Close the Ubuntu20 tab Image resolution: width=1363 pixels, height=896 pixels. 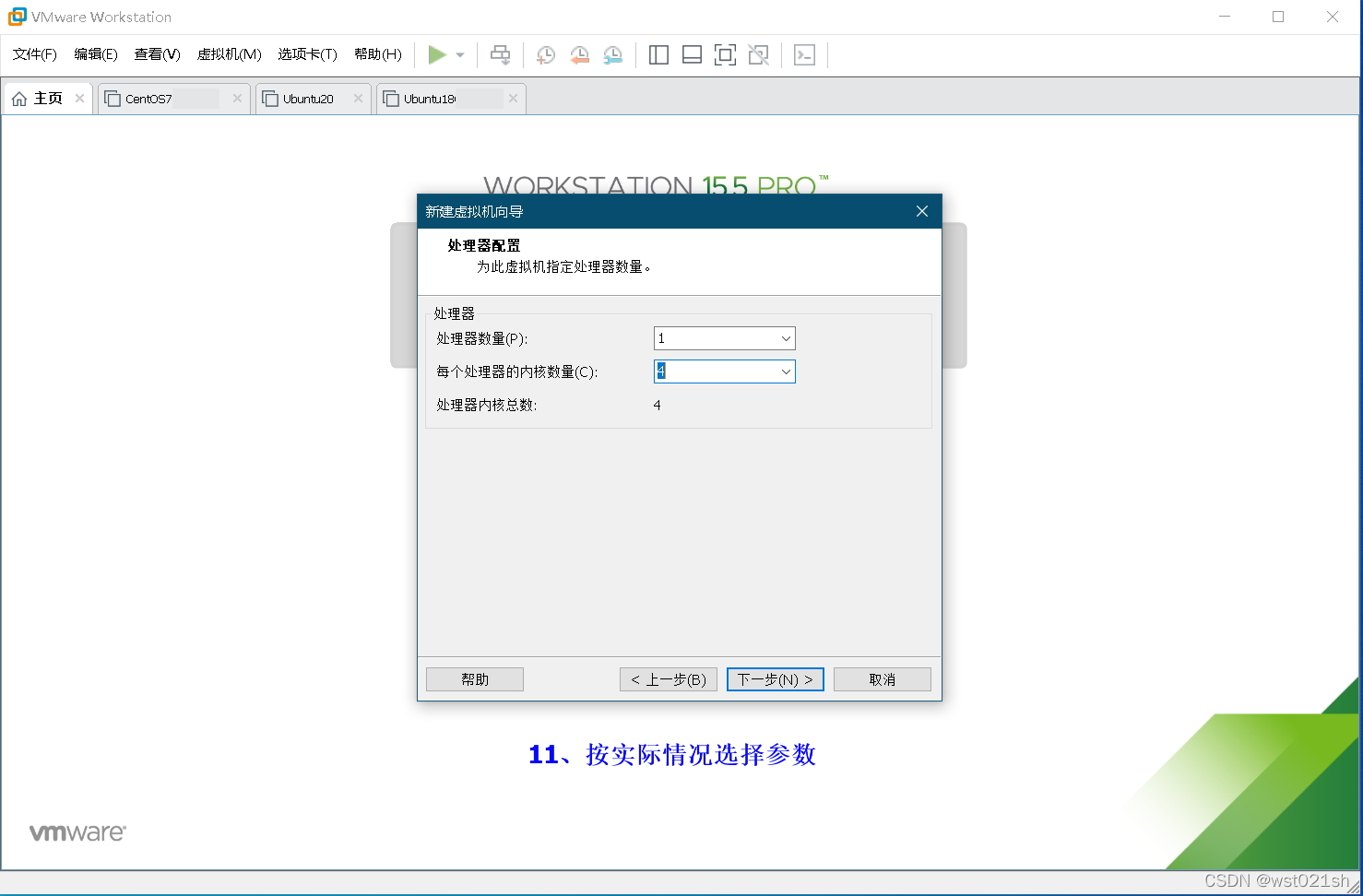[x=358, y=99]
